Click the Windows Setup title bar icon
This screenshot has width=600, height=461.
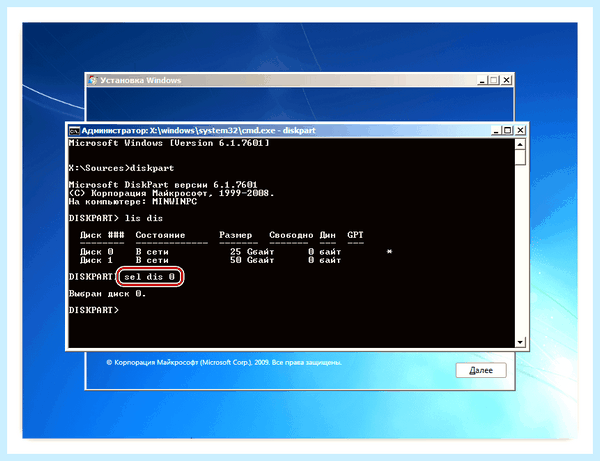click(93, 80)
